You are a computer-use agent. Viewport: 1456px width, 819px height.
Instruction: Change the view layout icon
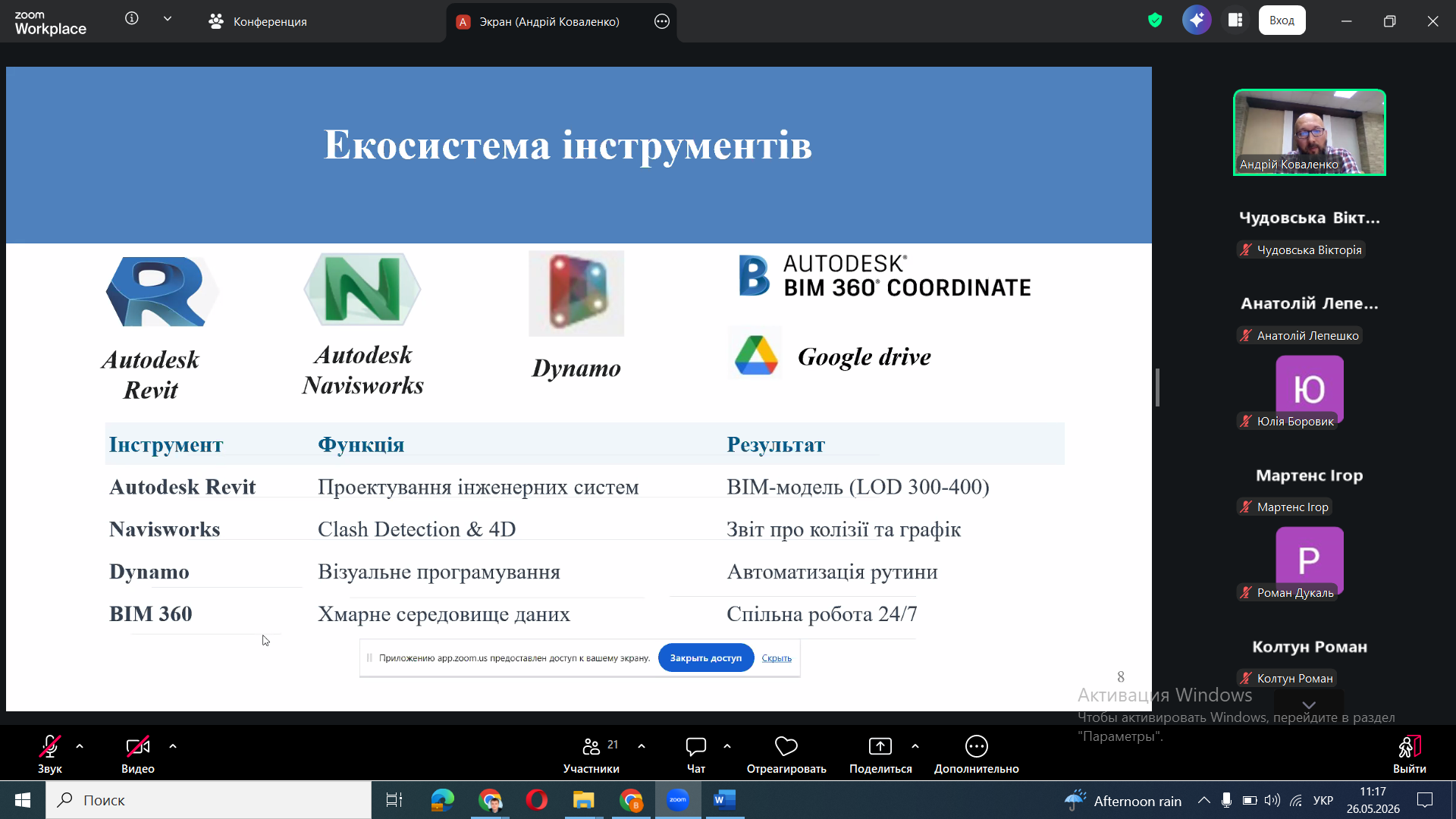pyautogui.click(x=1235, y=20)
